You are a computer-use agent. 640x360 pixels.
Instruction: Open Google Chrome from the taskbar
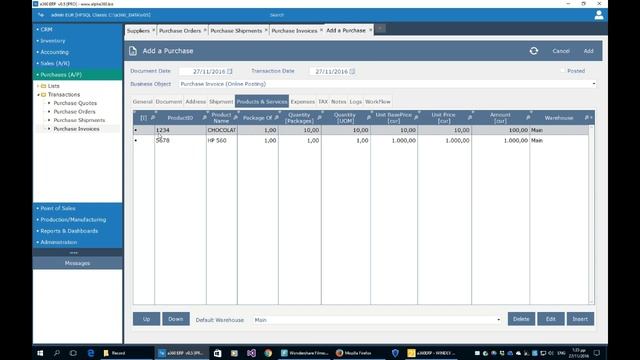(x=268, y=353)
